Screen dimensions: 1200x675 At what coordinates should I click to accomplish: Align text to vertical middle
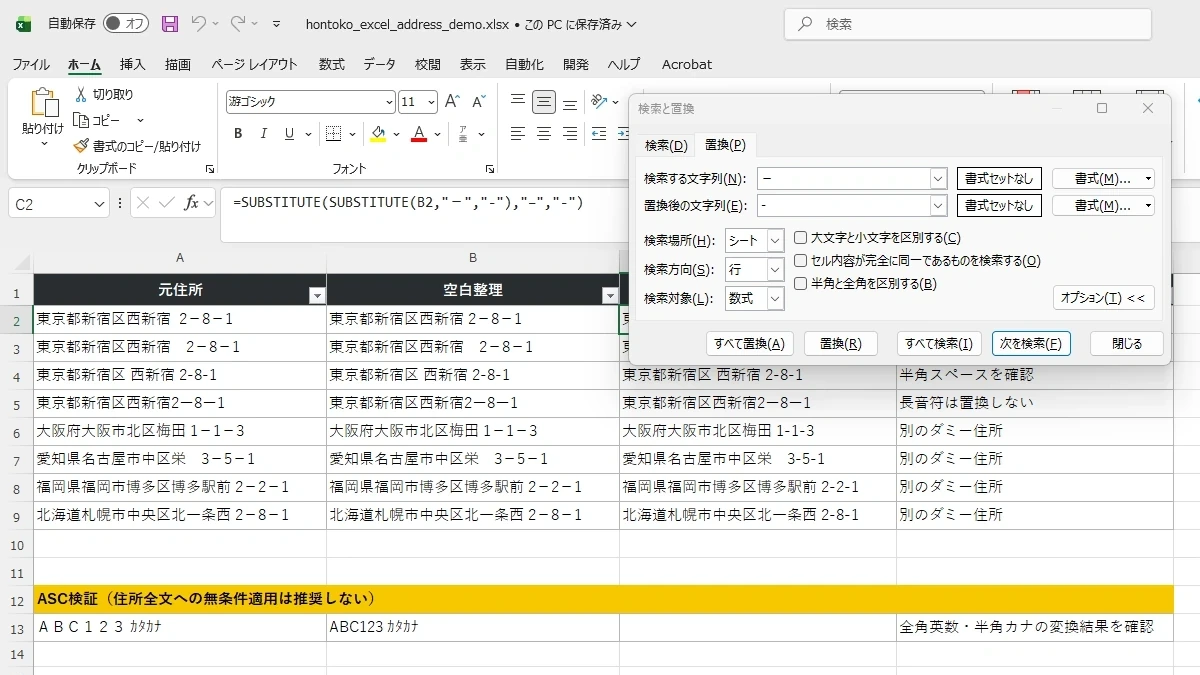click(544, 102)
